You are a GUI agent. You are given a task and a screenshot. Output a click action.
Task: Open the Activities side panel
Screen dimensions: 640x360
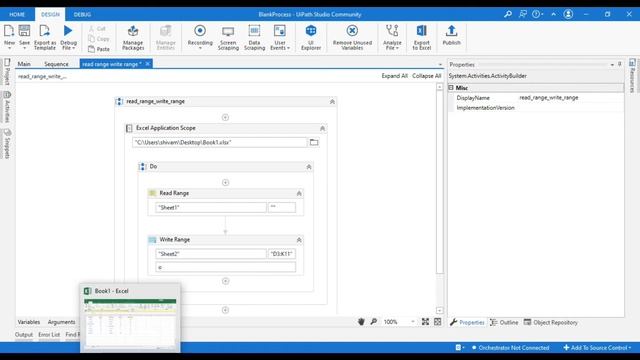7,107
